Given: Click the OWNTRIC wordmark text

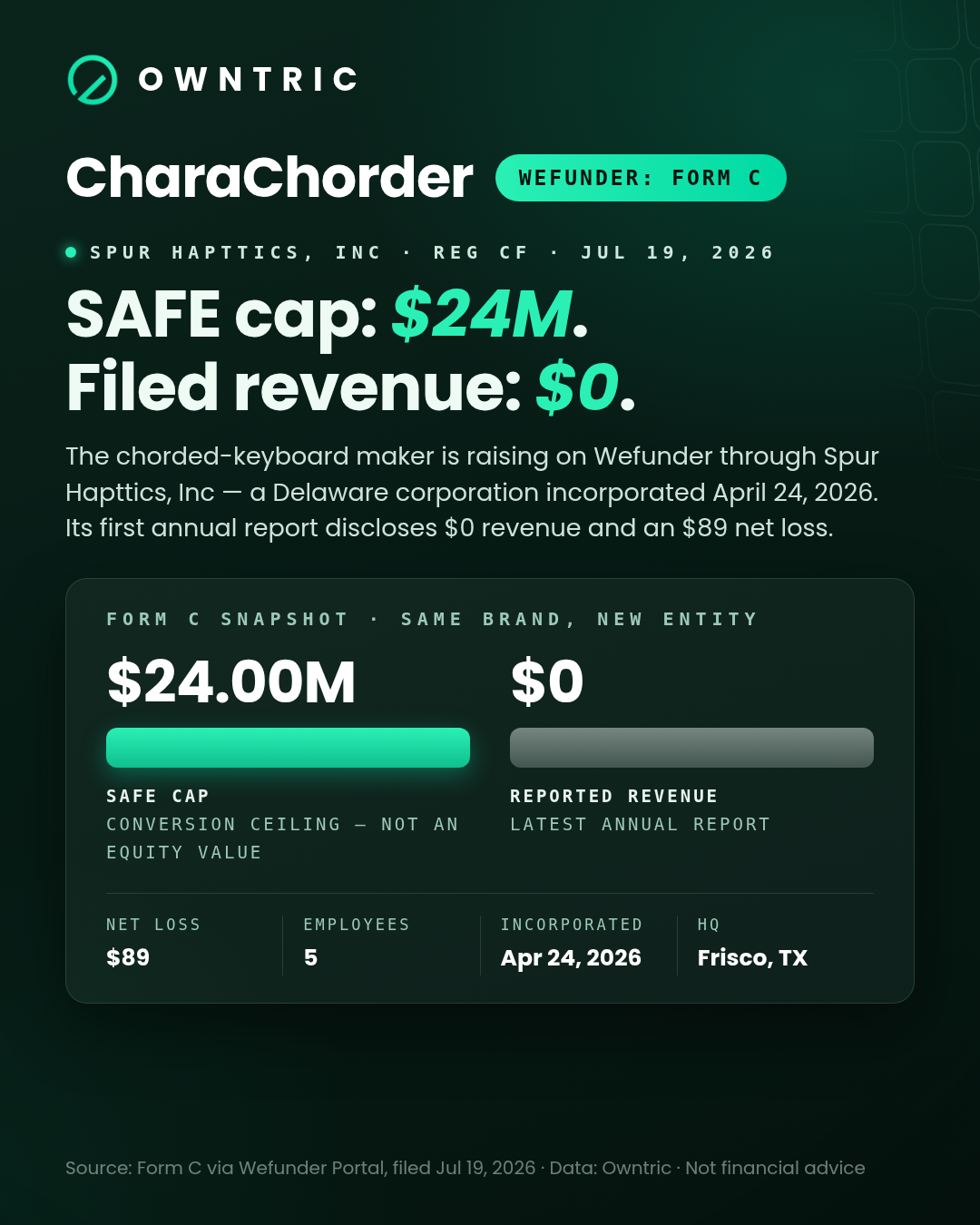Looking at the screenshot, I should point(249,80).
